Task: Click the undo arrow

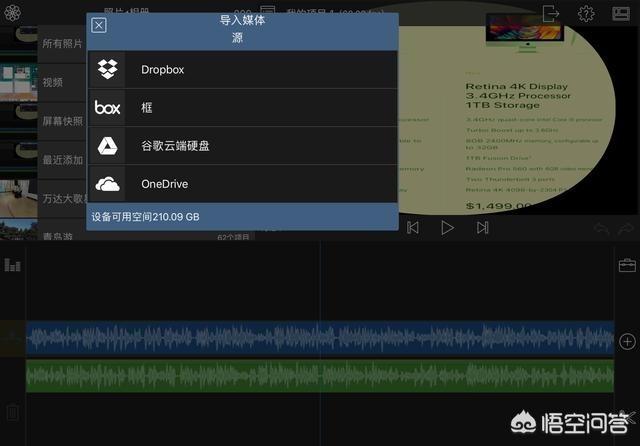Action: pos(602,229)
